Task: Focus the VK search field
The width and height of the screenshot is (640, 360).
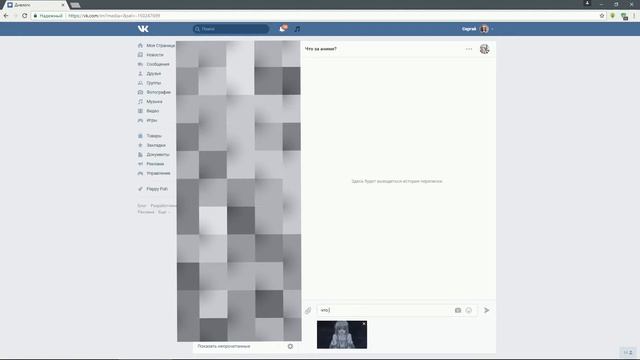Action: [x=231, y=29]
